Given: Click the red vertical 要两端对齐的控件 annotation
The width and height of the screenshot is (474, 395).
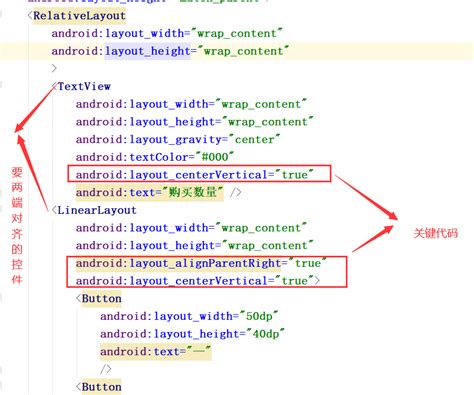Looking at the screenshot, I should click(x=17, y=225).
